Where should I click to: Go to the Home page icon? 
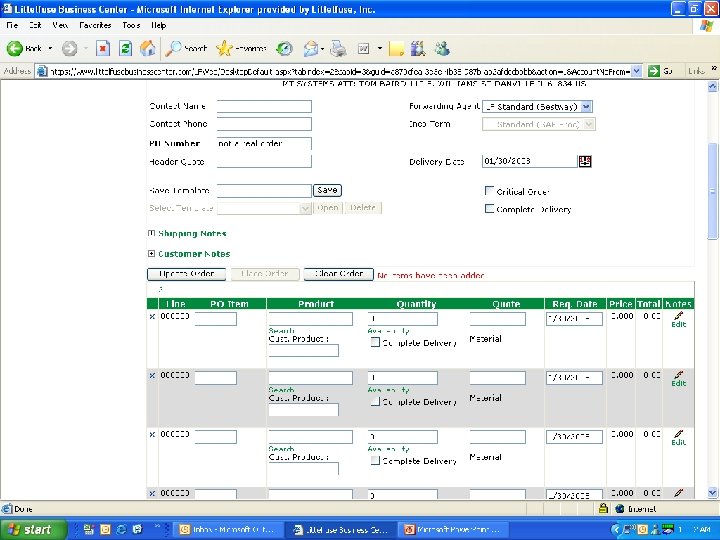tap(147, 48)
